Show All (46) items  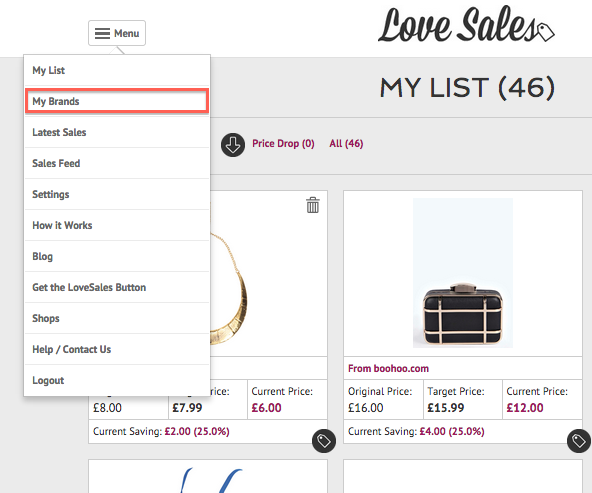tap(346, 143)
